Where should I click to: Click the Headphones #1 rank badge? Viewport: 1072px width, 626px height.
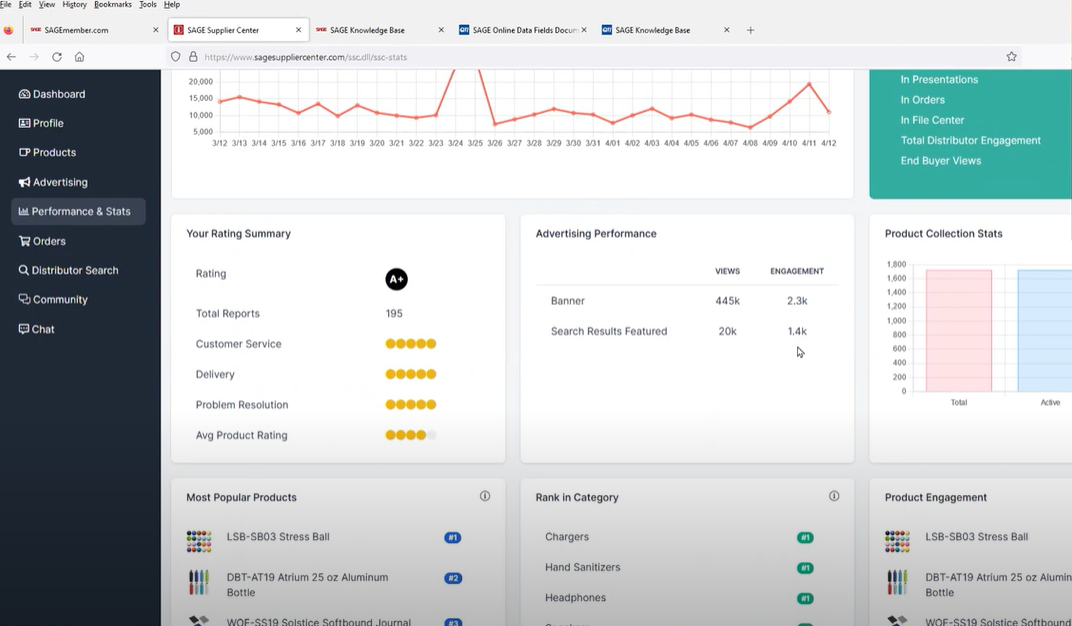point(805,599)
